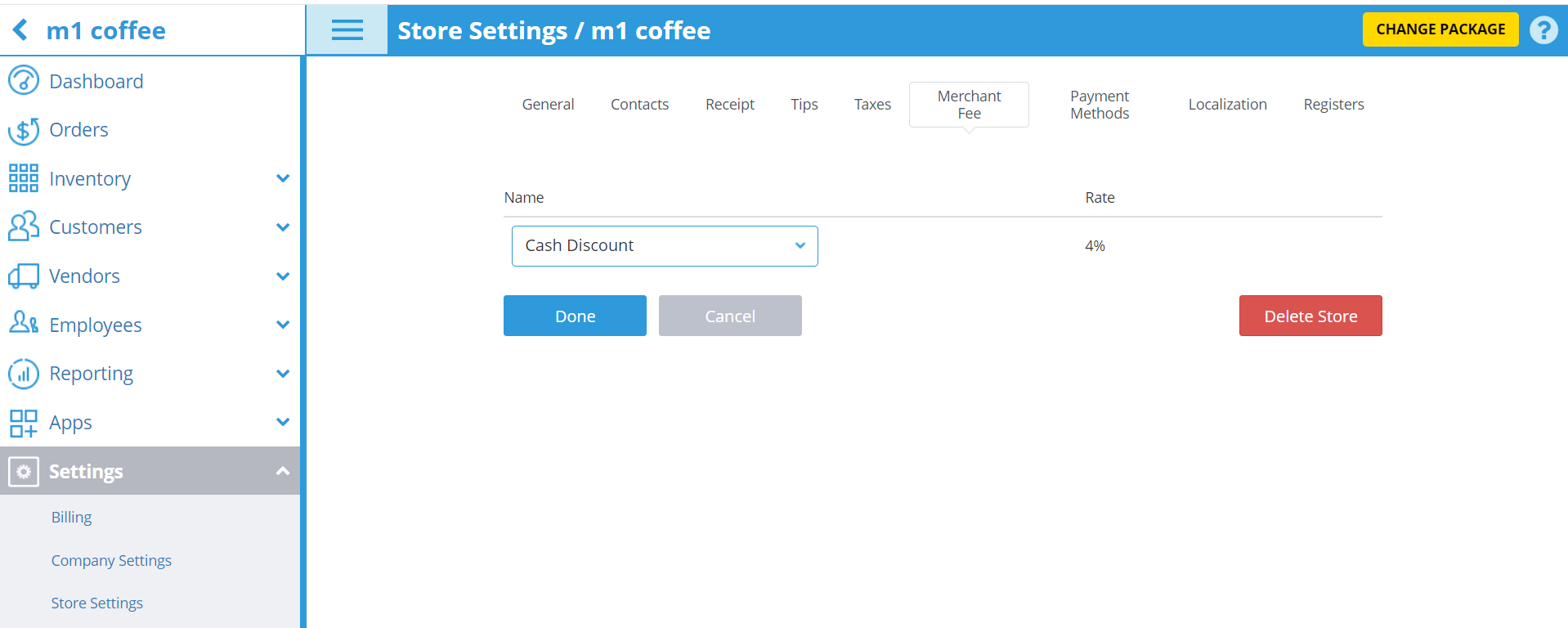Click the Reporting chart icon

click(x=24, y=374)
